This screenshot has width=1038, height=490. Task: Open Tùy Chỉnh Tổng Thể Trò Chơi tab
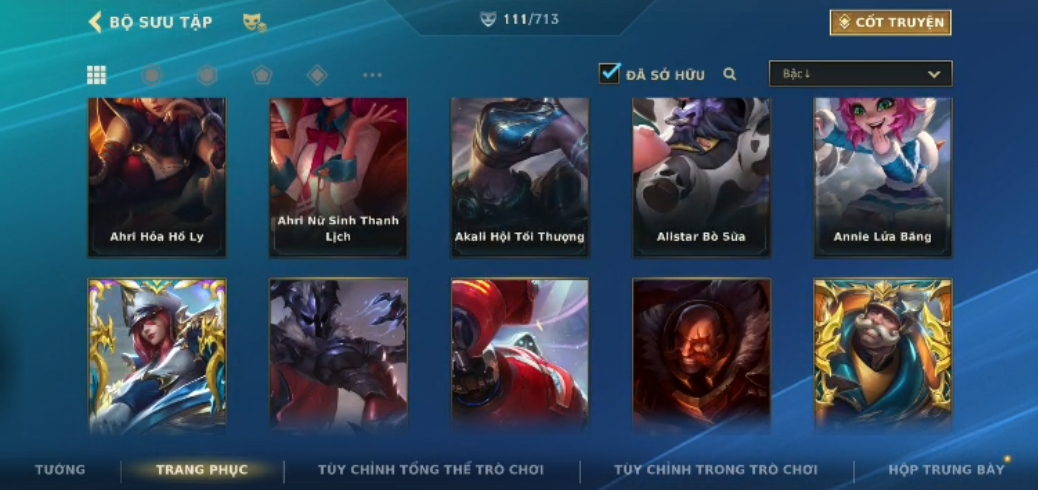coord(431,469)
